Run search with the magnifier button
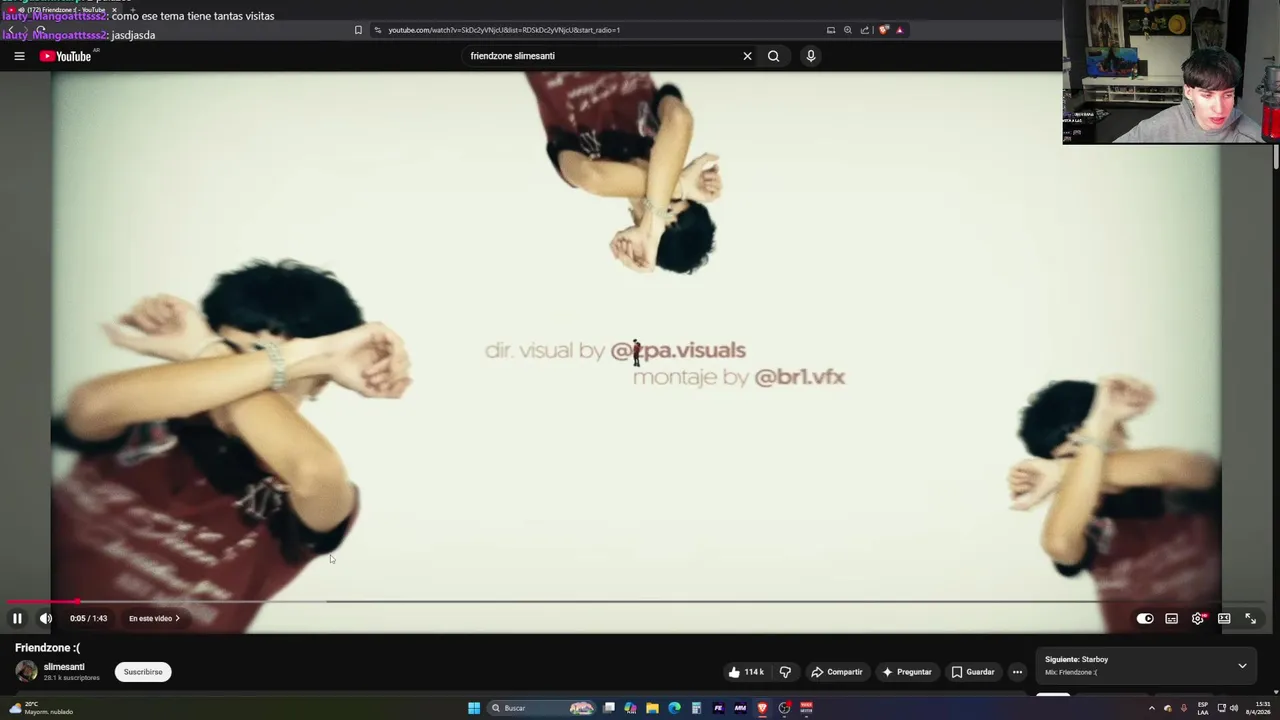The height and width of the screenshot is (720, 1280). pyautogui.click(x=773, y=56)
